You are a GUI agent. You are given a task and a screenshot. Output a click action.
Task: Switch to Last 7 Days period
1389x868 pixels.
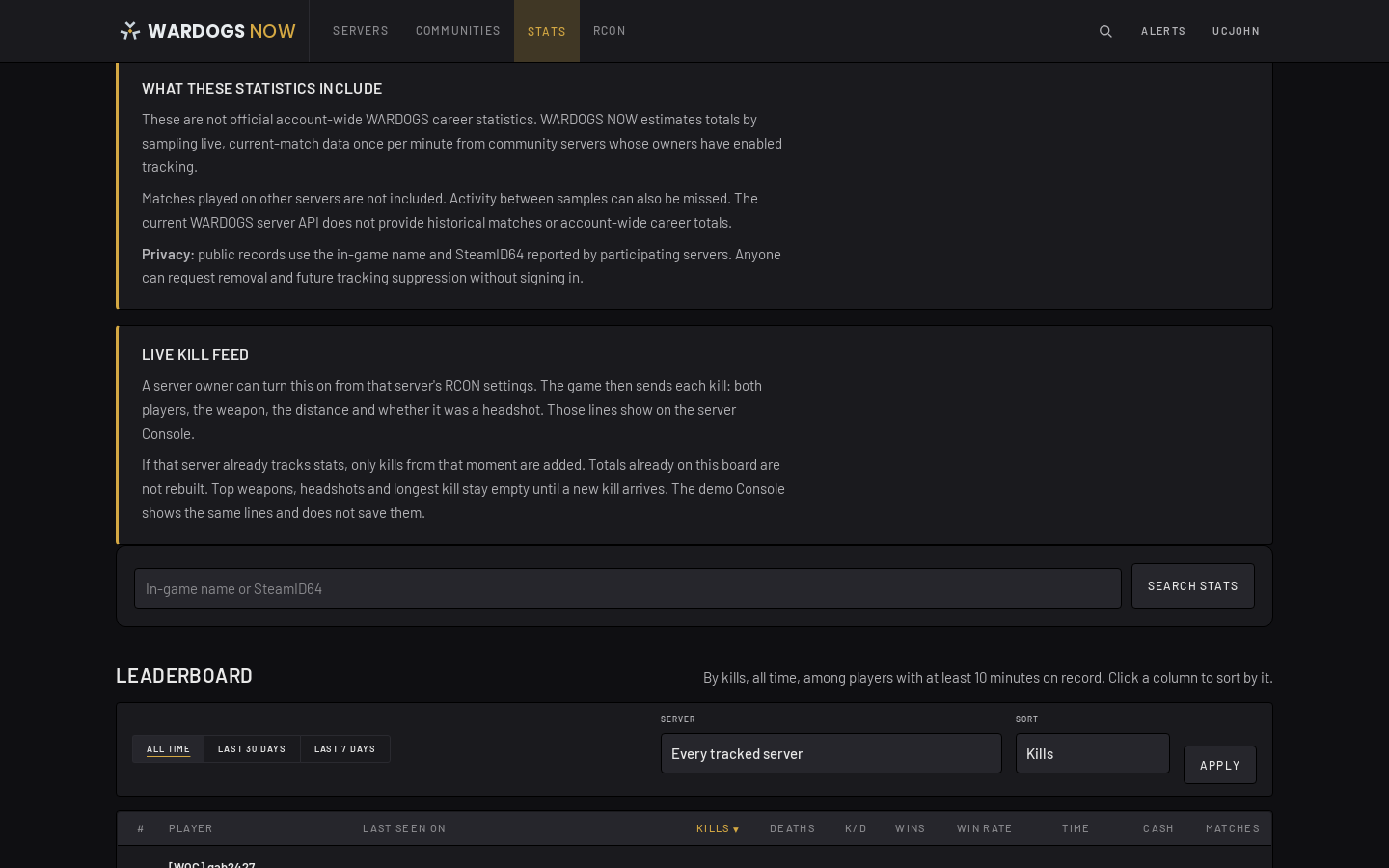point(344,749)
